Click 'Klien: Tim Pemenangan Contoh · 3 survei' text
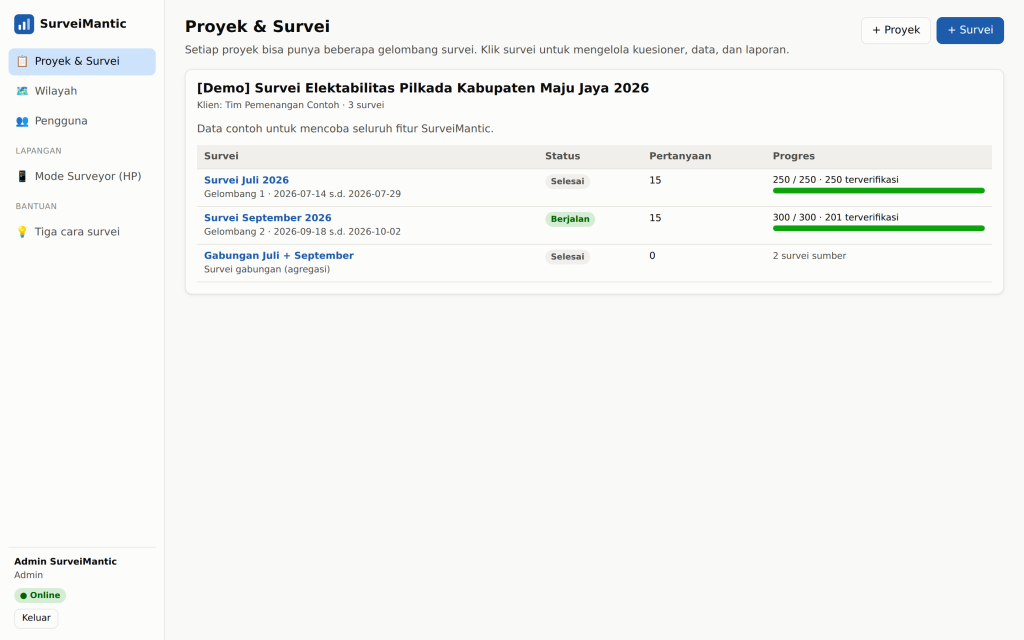Viewport: 1024px width, 640px height. tap(291, 105)
